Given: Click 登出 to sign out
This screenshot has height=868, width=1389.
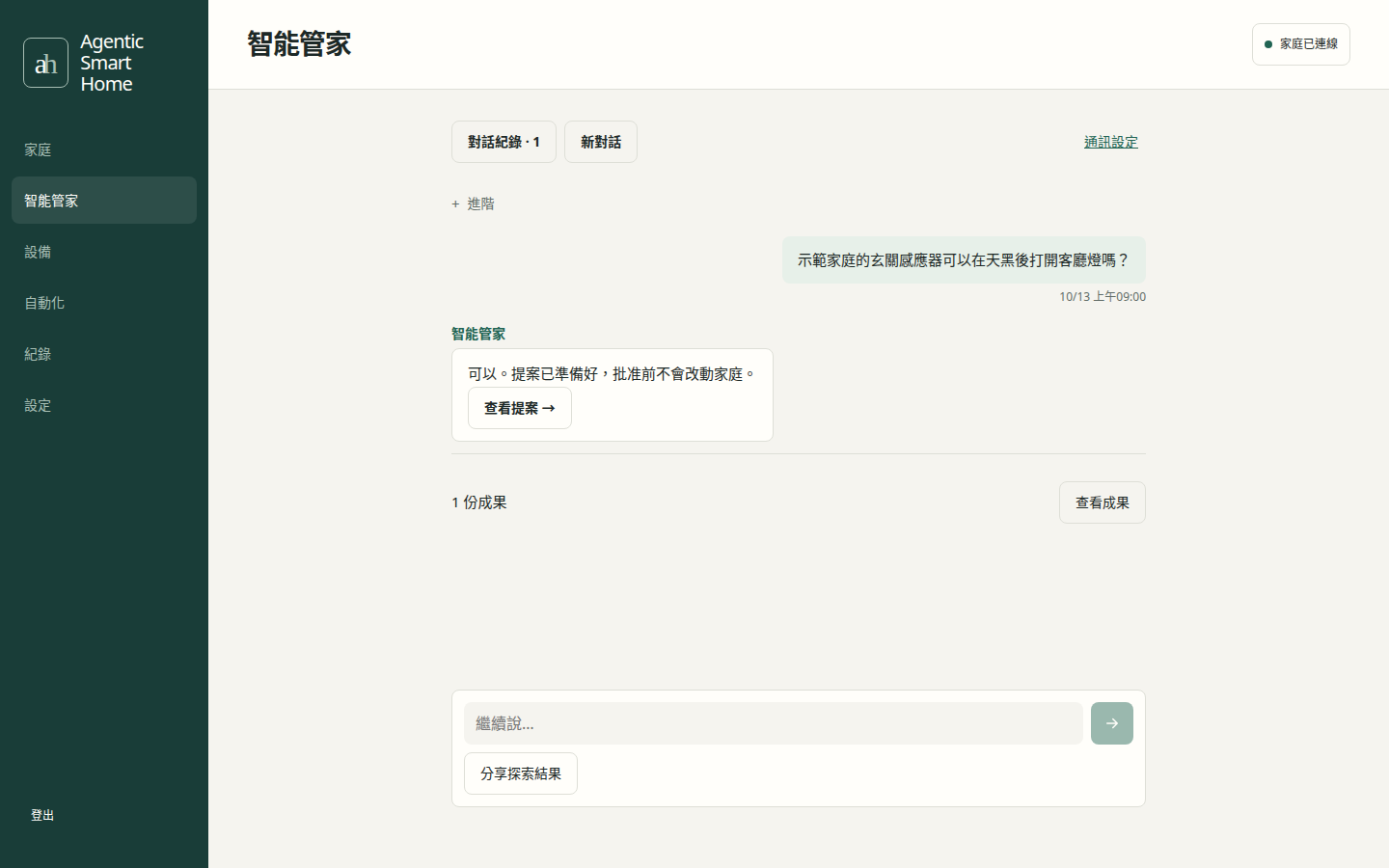Looking at the screenshot, I should [42, 815].
